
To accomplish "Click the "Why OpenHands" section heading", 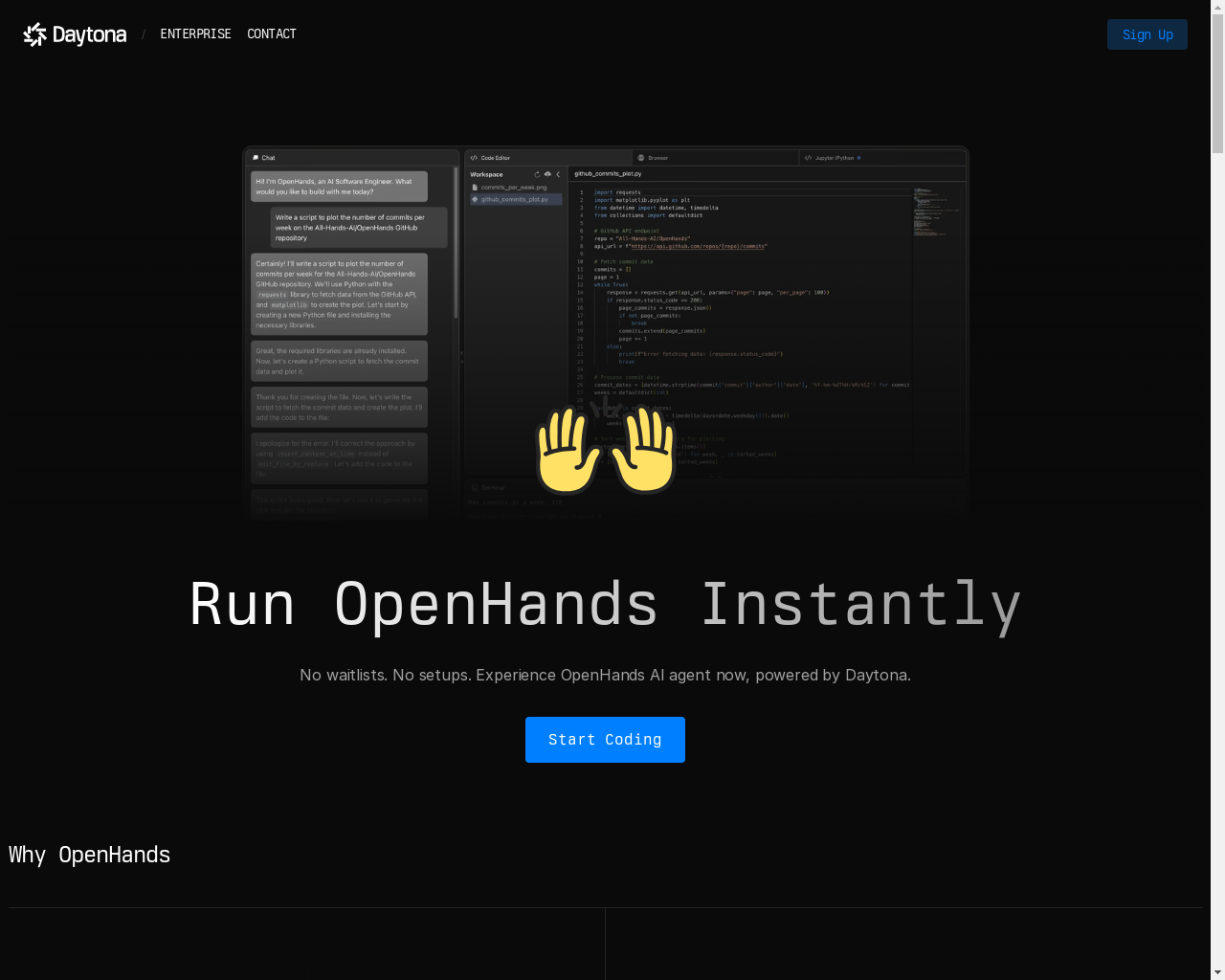I will tap(89, 855).
